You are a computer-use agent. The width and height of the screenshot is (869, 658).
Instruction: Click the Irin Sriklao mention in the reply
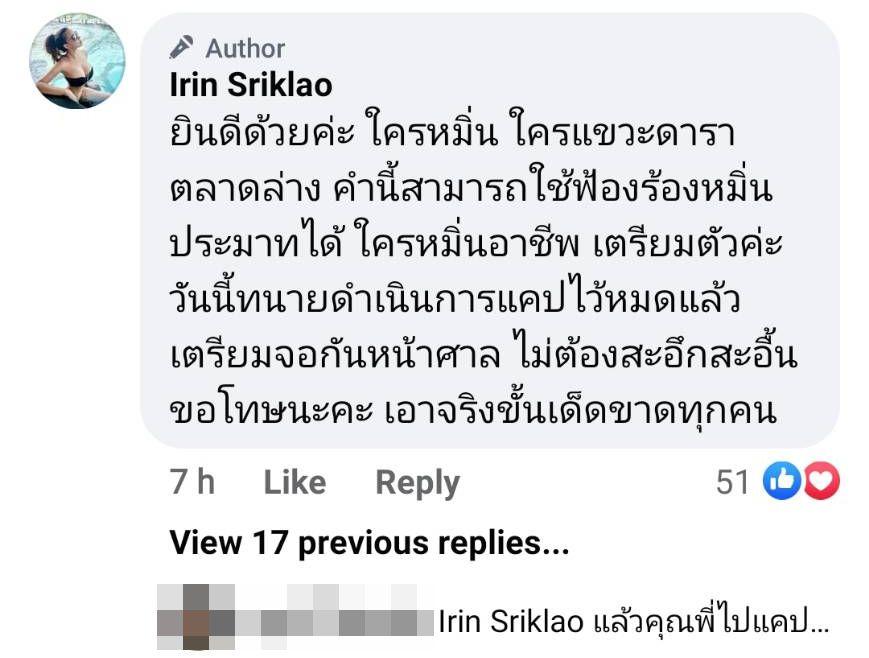pos(511,622)
